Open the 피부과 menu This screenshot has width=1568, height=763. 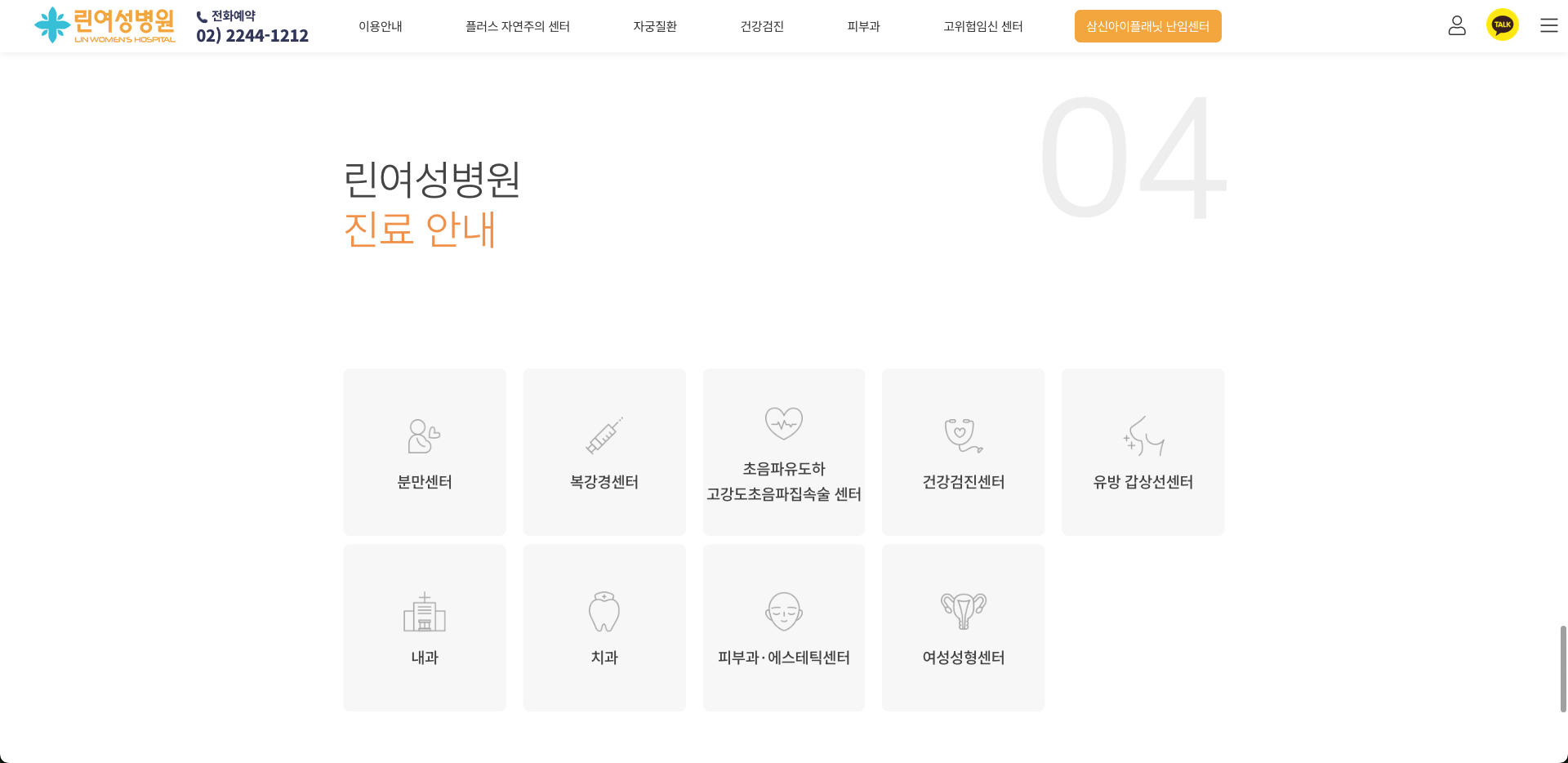[x=864, y=26]
